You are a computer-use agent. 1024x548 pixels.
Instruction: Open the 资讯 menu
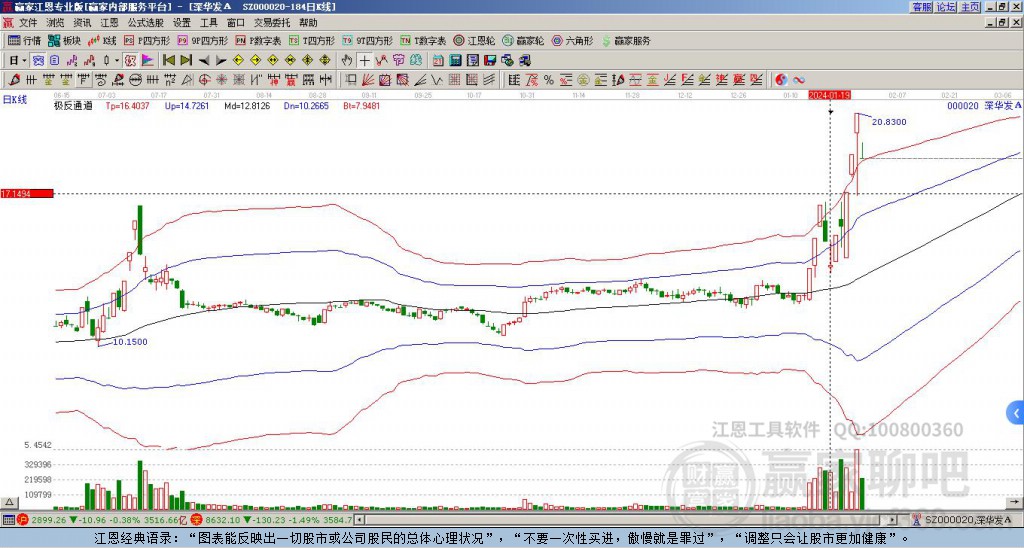pos(82,23)
